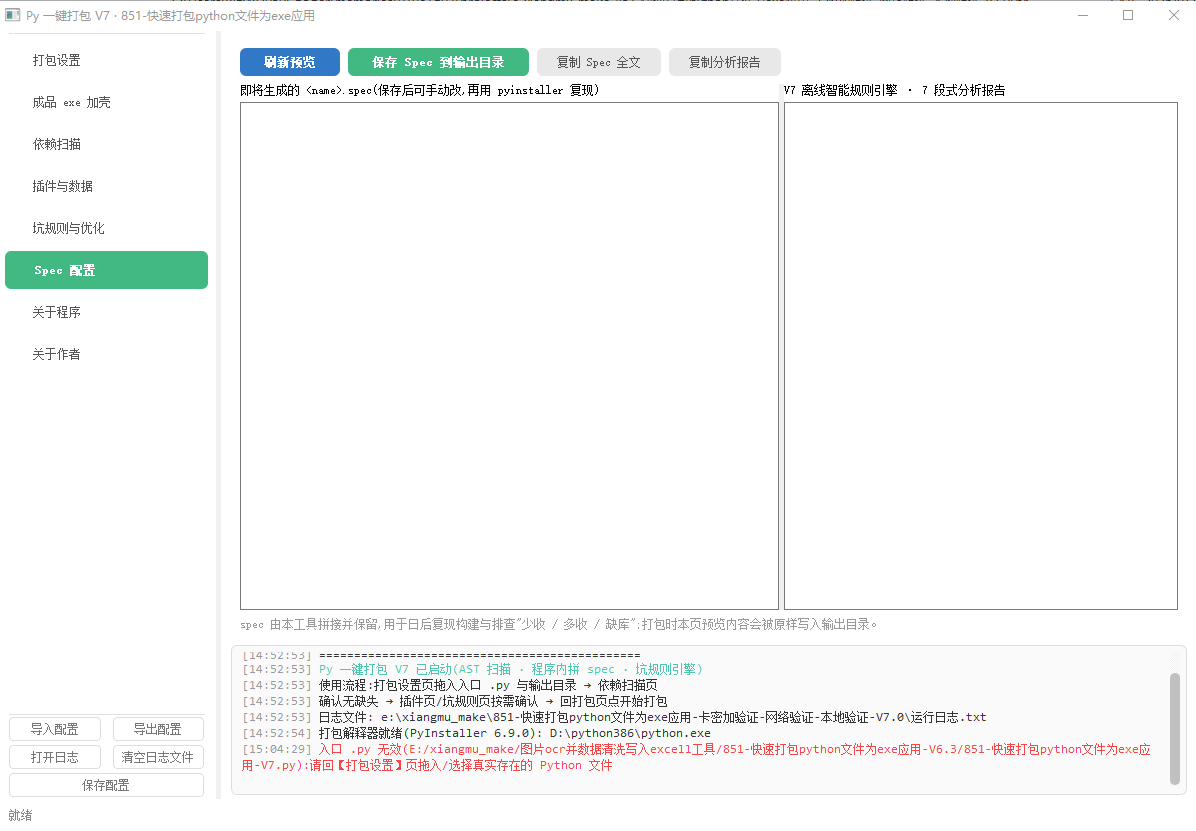Viewport: 1196px width, 831px height.
Task: Click the 打包解释器就绪 log line
Action: [x=477, y=733]
